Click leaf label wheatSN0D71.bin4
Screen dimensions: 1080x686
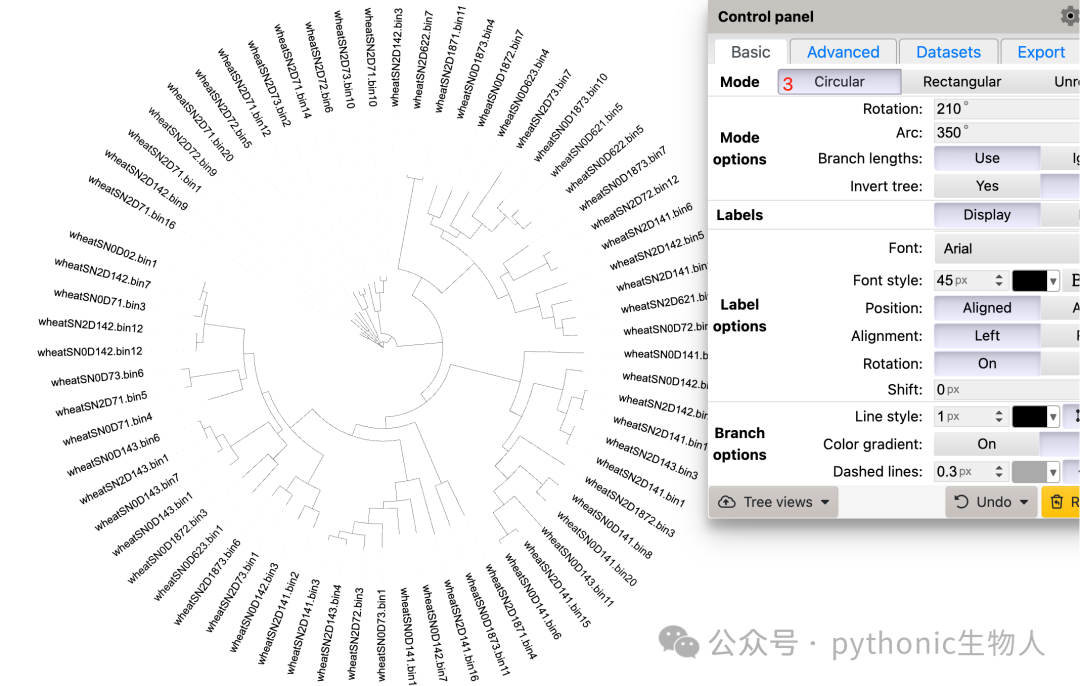coord(107,429)
